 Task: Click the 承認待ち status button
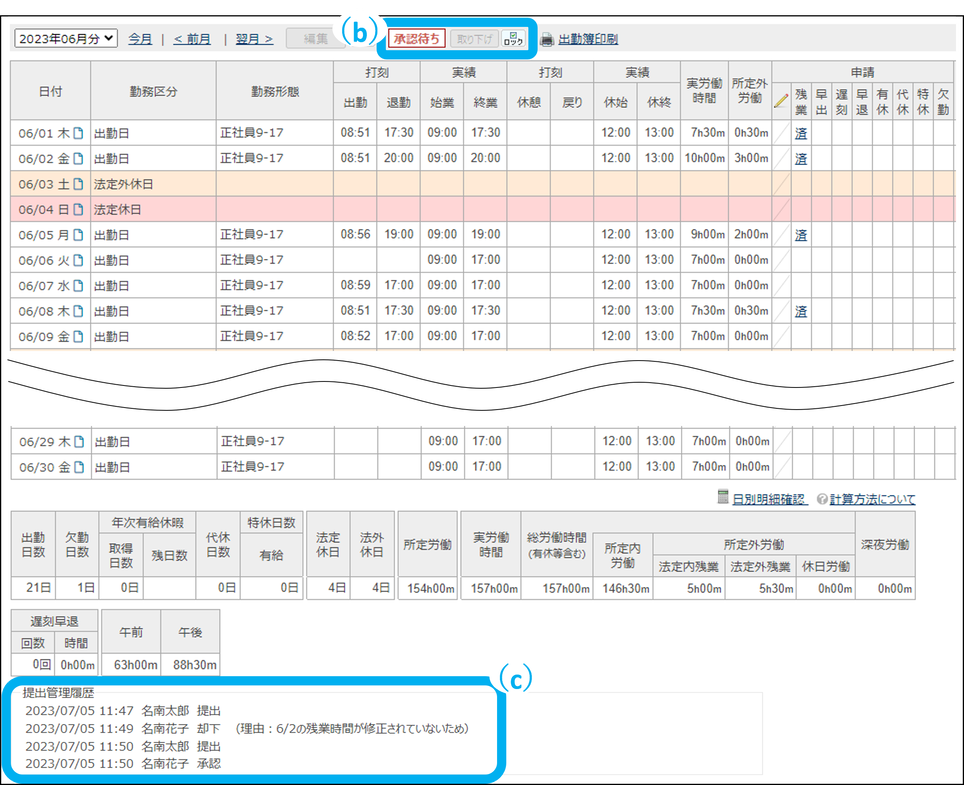click(x=417, y=39)
